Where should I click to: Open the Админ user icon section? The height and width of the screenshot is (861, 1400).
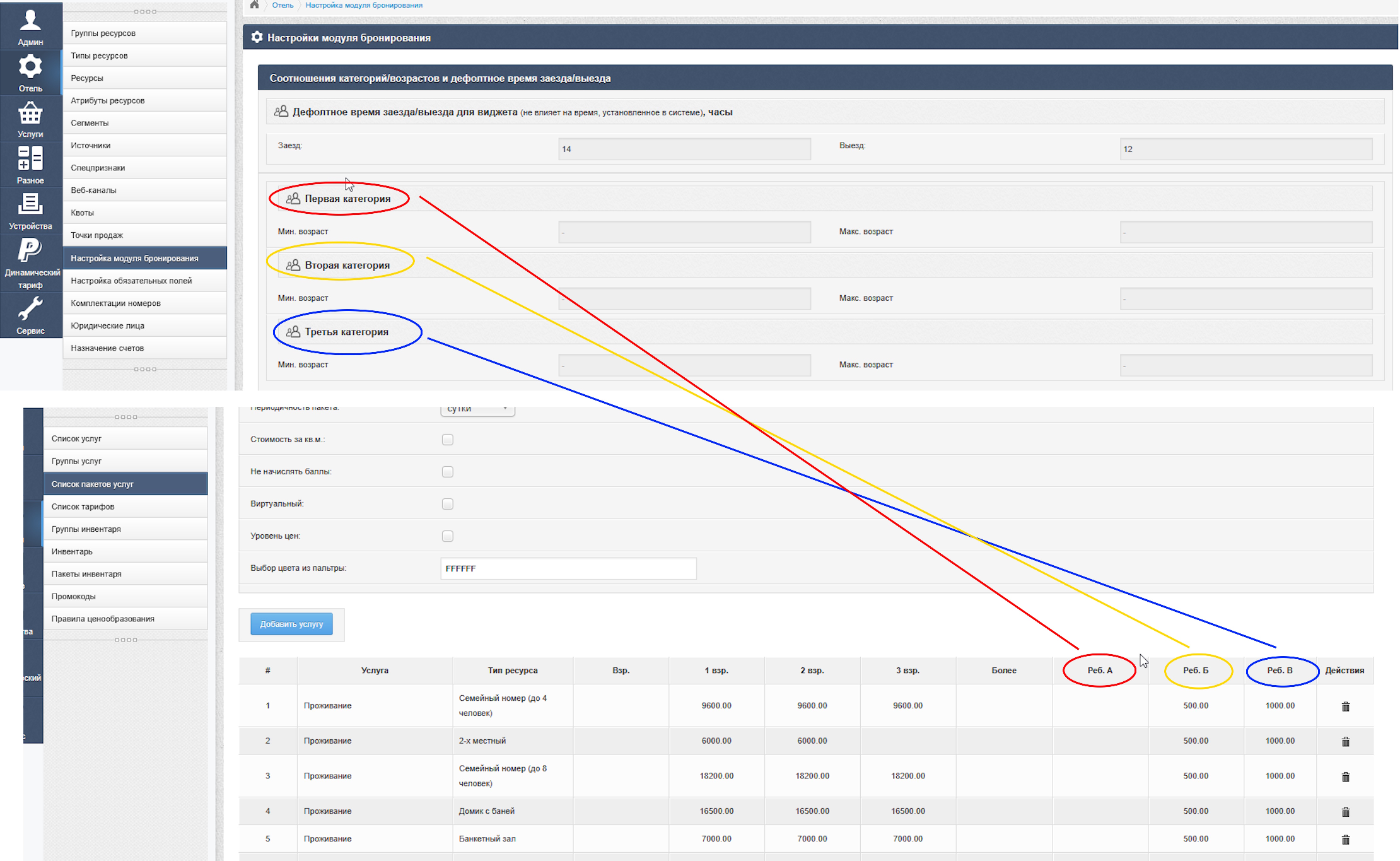tap(30, 26)
